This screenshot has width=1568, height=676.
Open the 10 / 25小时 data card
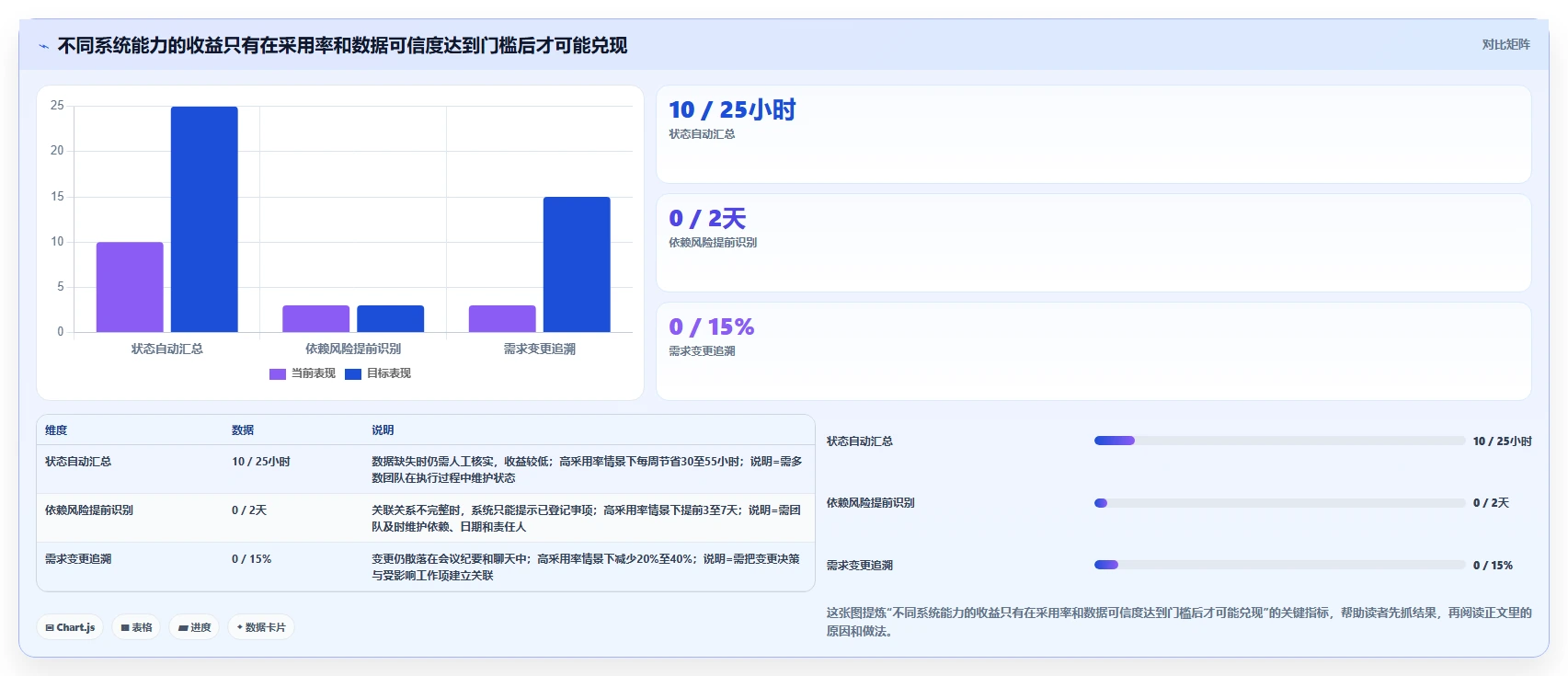pos(1093,134)
